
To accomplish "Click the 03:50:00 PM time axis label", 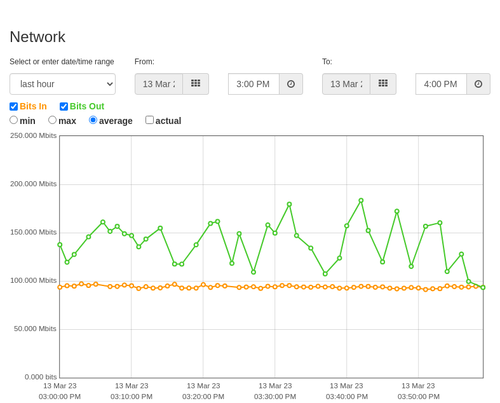I will point(418,397).
